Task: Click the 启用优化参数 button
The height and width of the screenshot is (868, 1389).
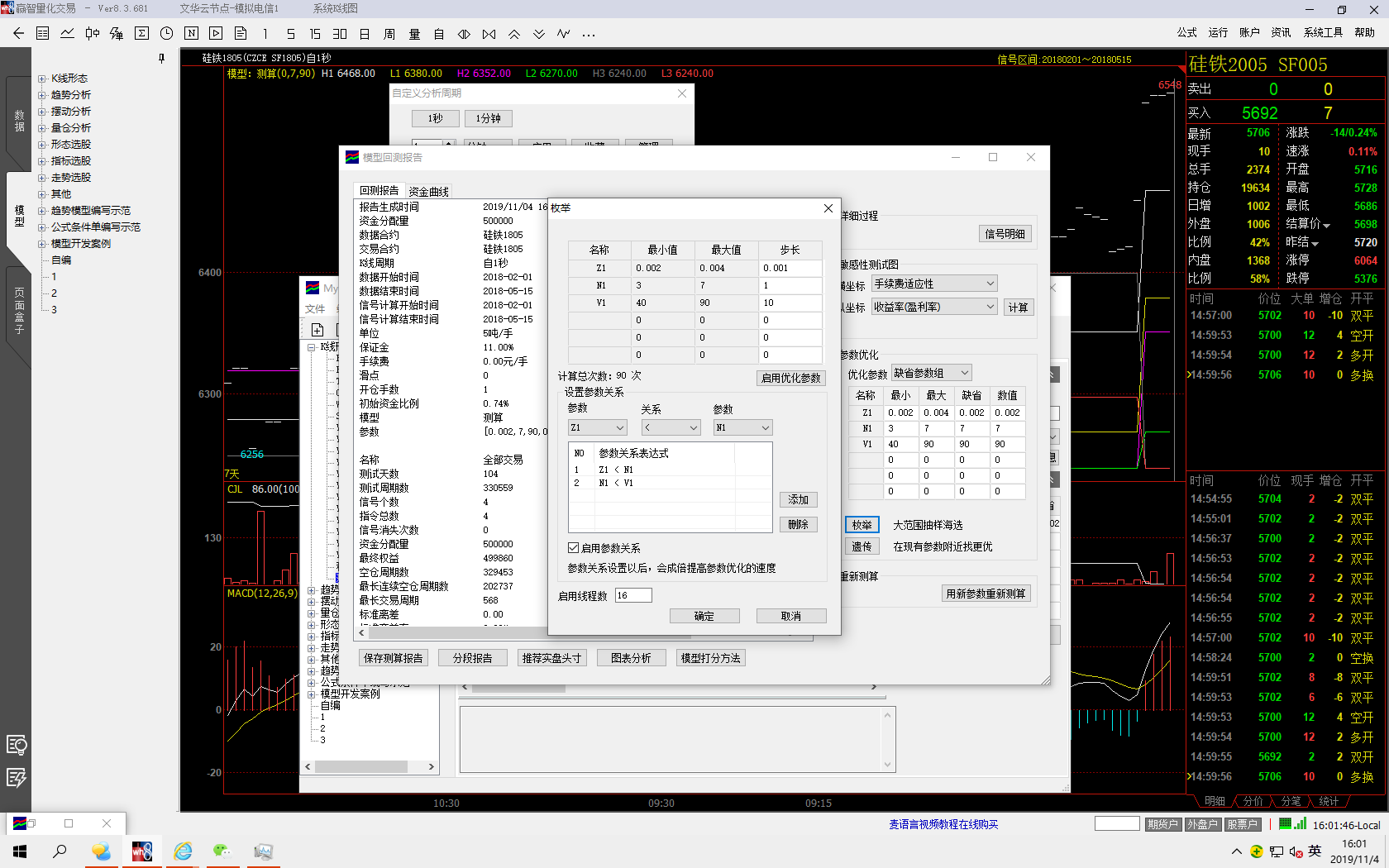Action: click(790, 378)
